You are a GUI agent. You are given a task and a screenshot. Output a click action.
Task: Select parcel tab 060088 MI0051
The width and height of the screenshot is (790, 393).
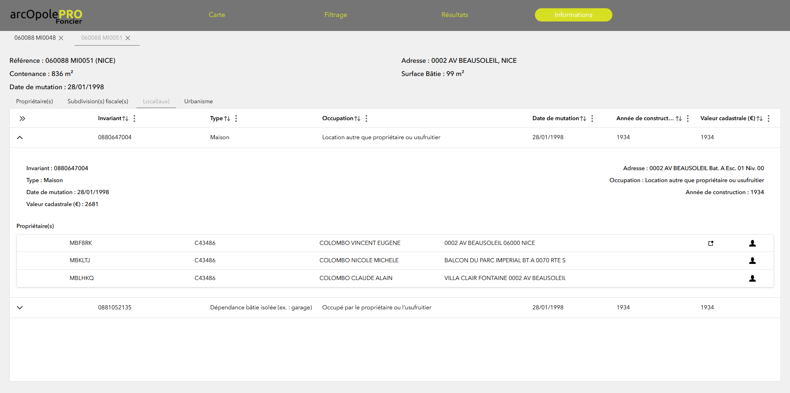(101, 38)
